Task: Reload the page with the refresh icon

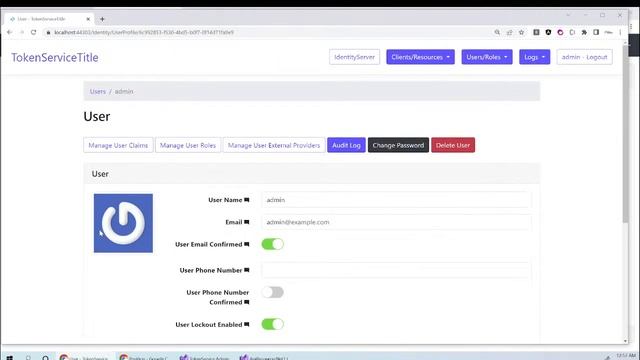Action: pyautogui.click(x=33, y=32)
